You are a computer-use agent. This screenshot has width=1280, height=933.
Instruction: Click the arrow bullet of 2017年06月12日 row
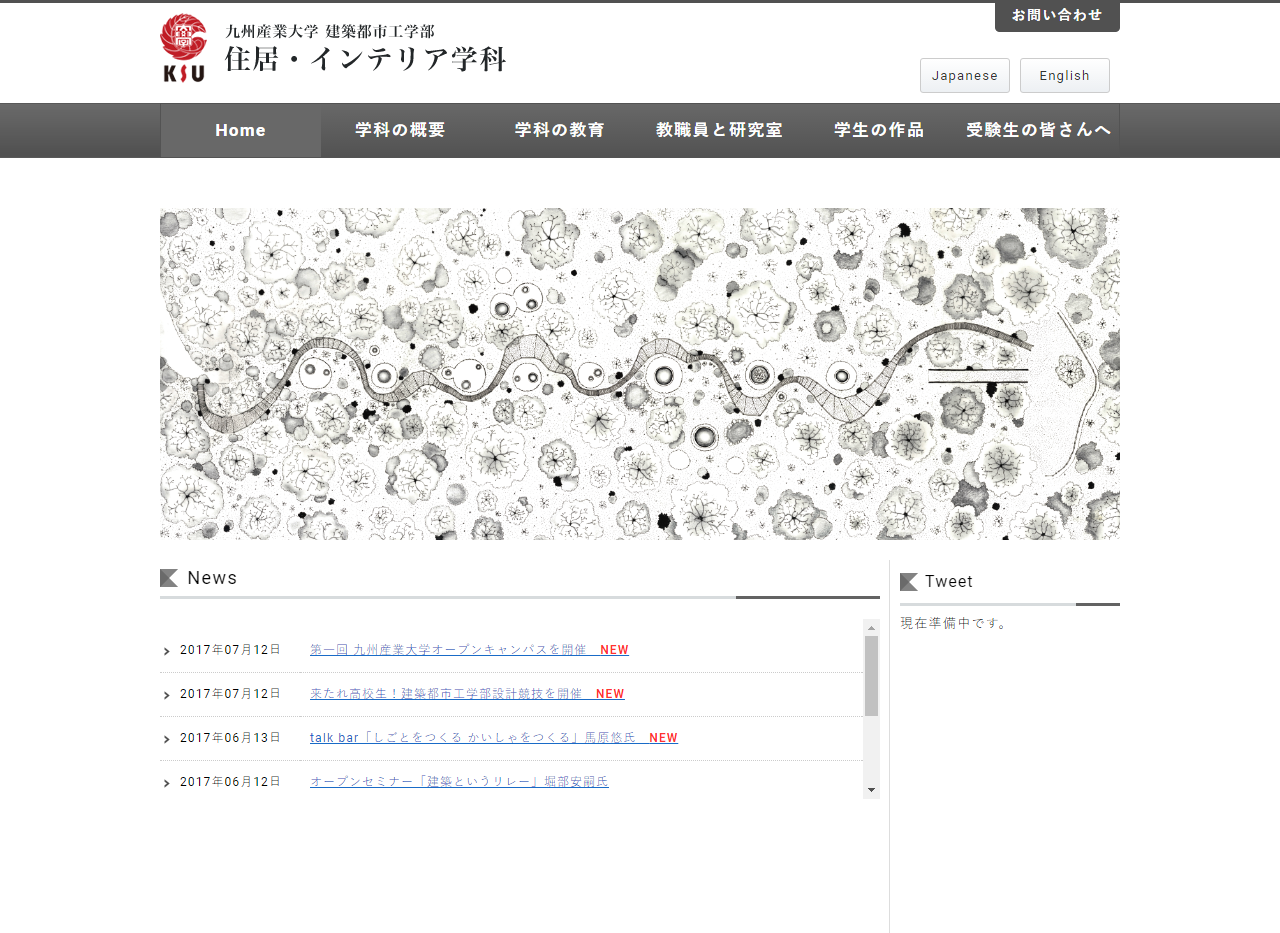166,783
